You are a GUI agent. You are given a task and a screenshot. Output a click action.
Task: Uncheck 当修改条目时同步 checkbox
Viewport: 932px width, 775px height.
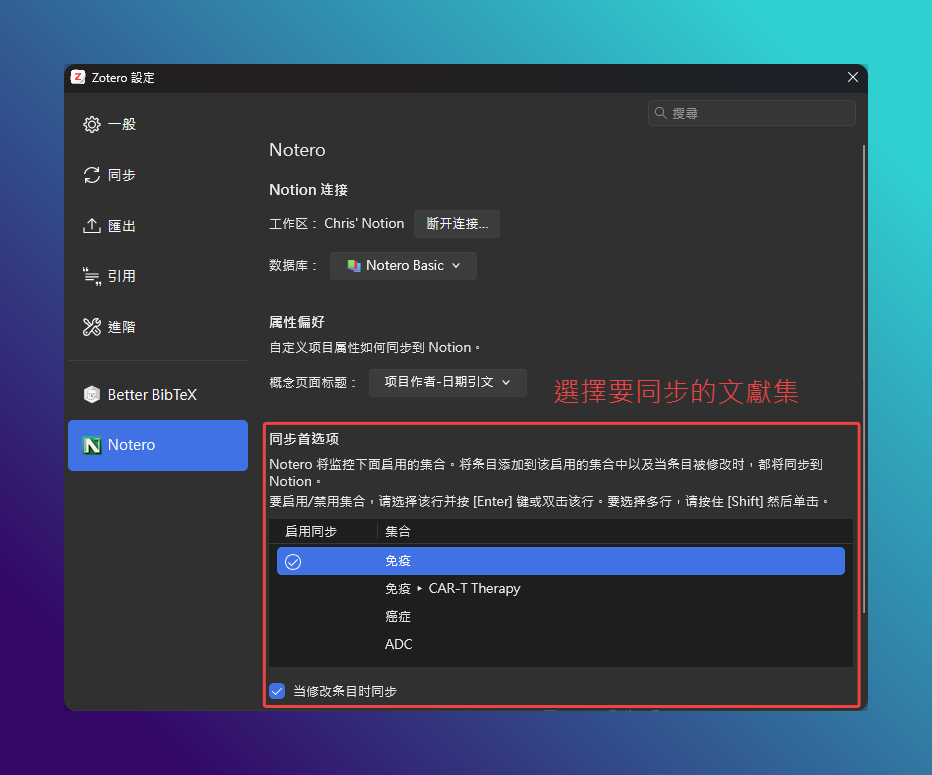tap(277, 691)
